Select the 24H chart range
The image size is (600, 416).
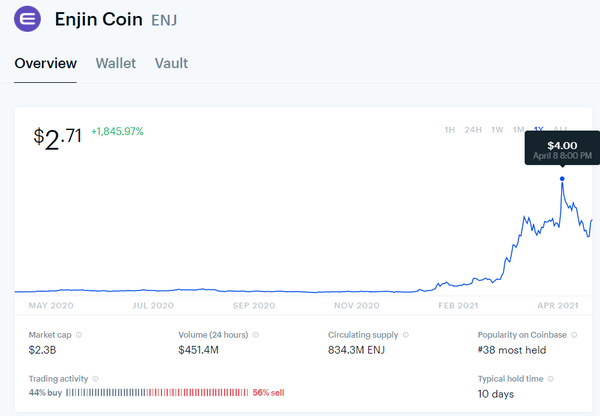474,129
